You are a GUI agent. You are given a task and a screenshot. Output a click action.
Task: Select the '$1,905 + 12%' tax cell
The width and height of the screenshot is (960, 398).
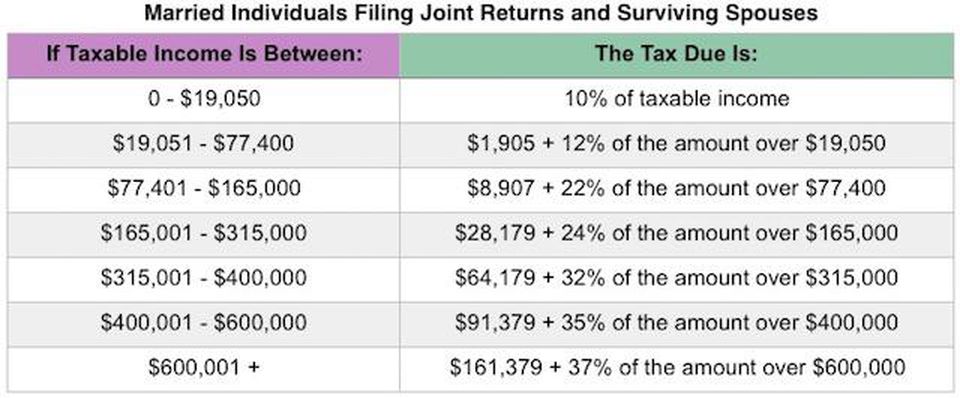coord(677,144)
